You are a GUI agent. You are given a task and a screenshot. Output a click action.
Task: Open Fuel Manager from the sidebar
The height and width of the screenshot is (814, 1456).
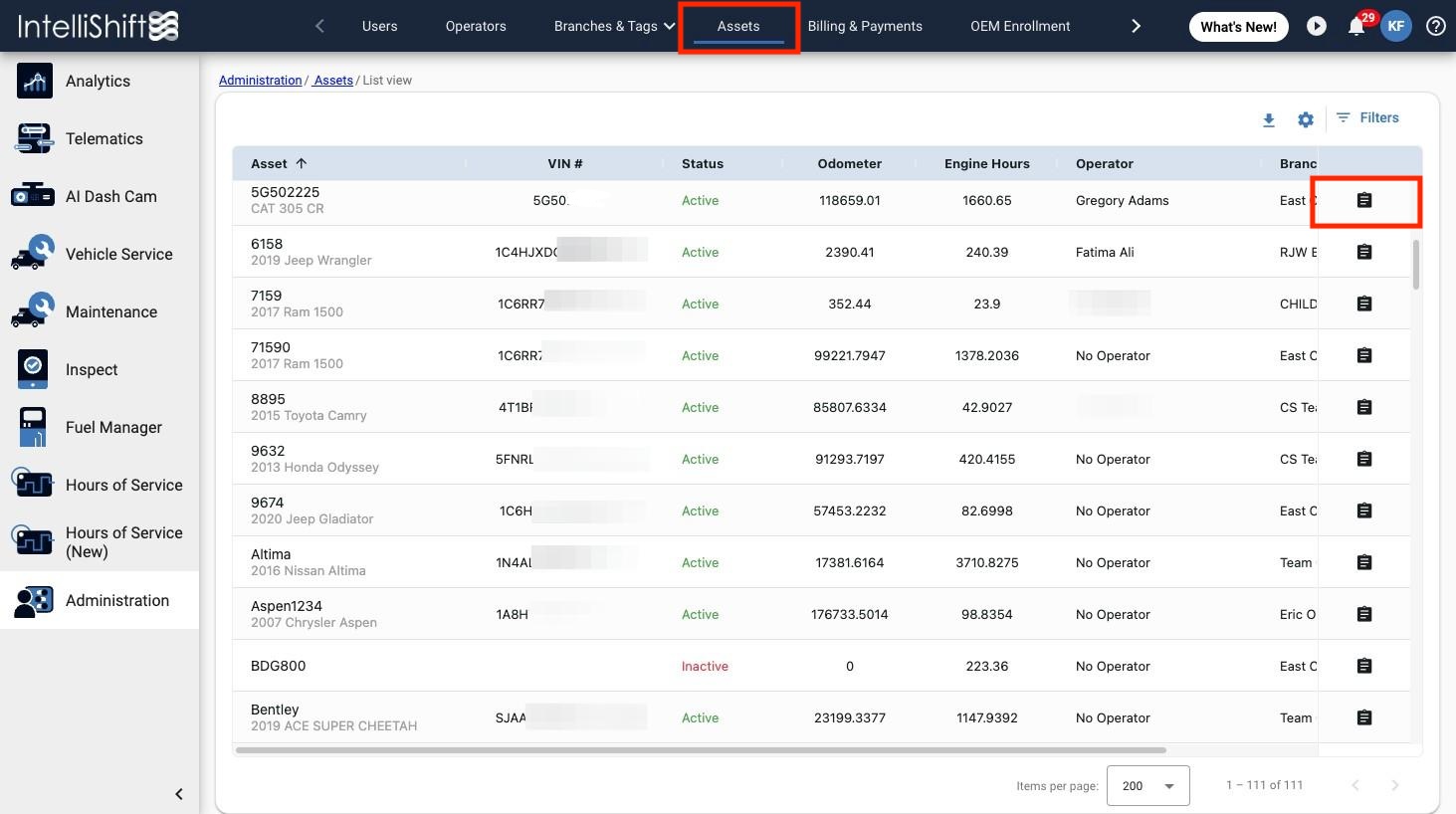112,427
